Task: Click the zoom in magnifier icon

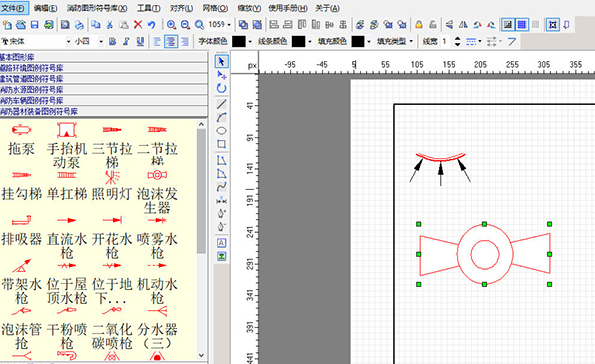Action: pyautogui.click(x=172, y=25)
